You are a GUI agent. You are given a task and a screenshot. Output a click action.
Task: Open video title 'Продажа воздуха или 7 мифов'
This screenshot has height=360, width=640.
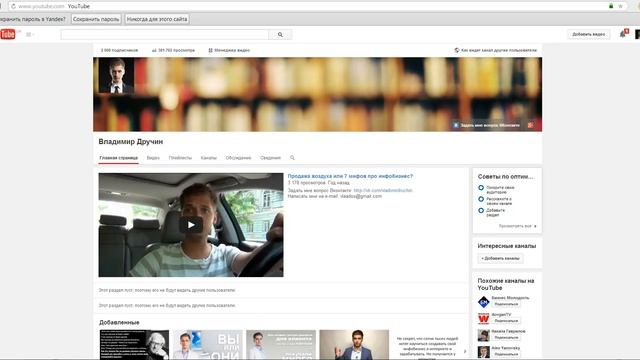coord(350,176)
